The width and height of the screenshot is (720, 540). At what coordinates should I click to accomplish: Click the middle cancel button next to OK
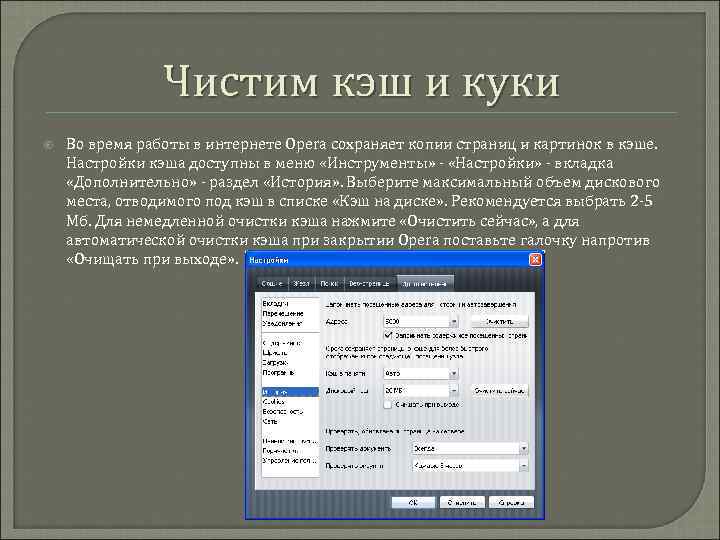(x=461, y=503)
